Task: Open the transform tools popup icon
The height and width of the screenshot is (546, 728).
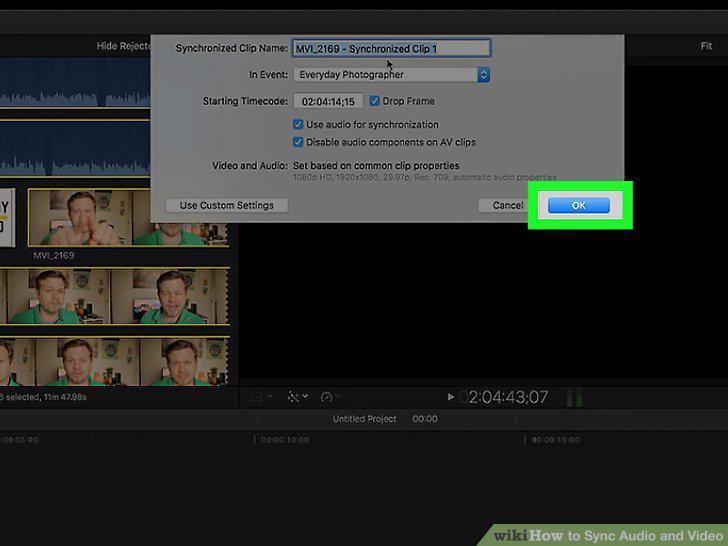Action: pos(260,397)
